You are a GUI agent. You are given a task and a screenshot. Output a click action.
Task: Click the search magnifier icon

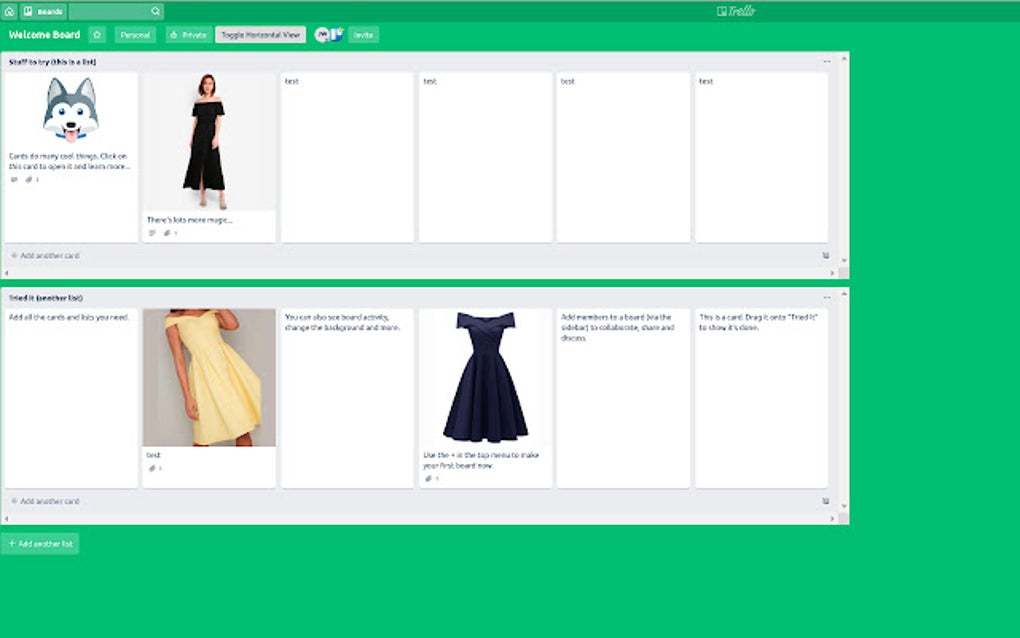155,11
